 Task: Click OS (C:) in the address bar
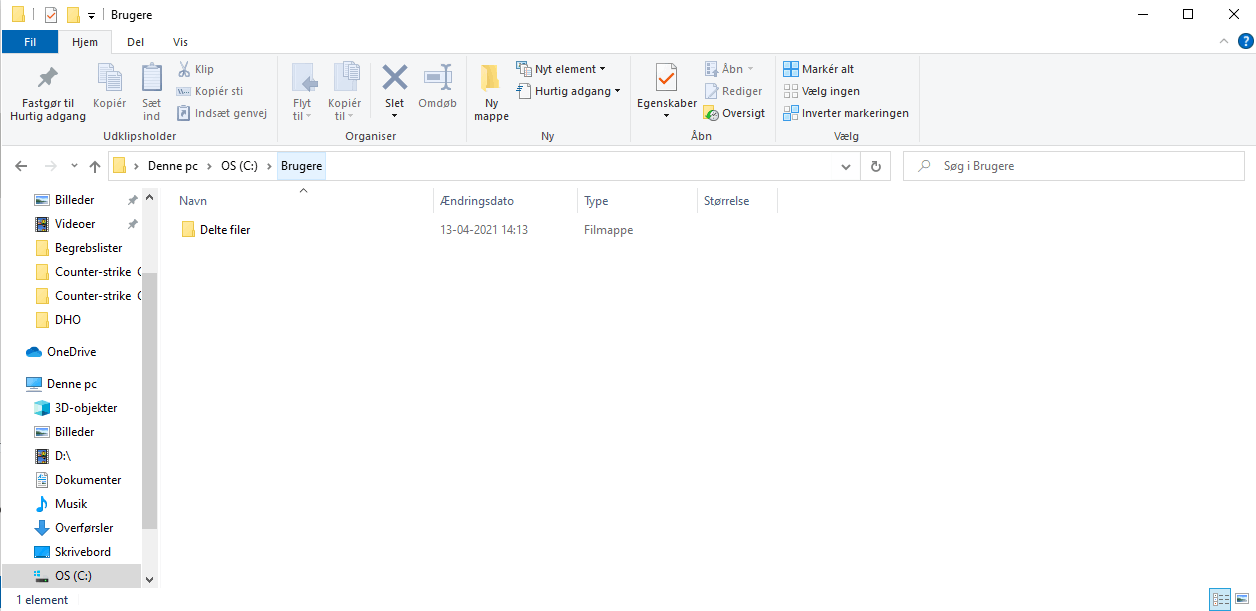point(241,166)
